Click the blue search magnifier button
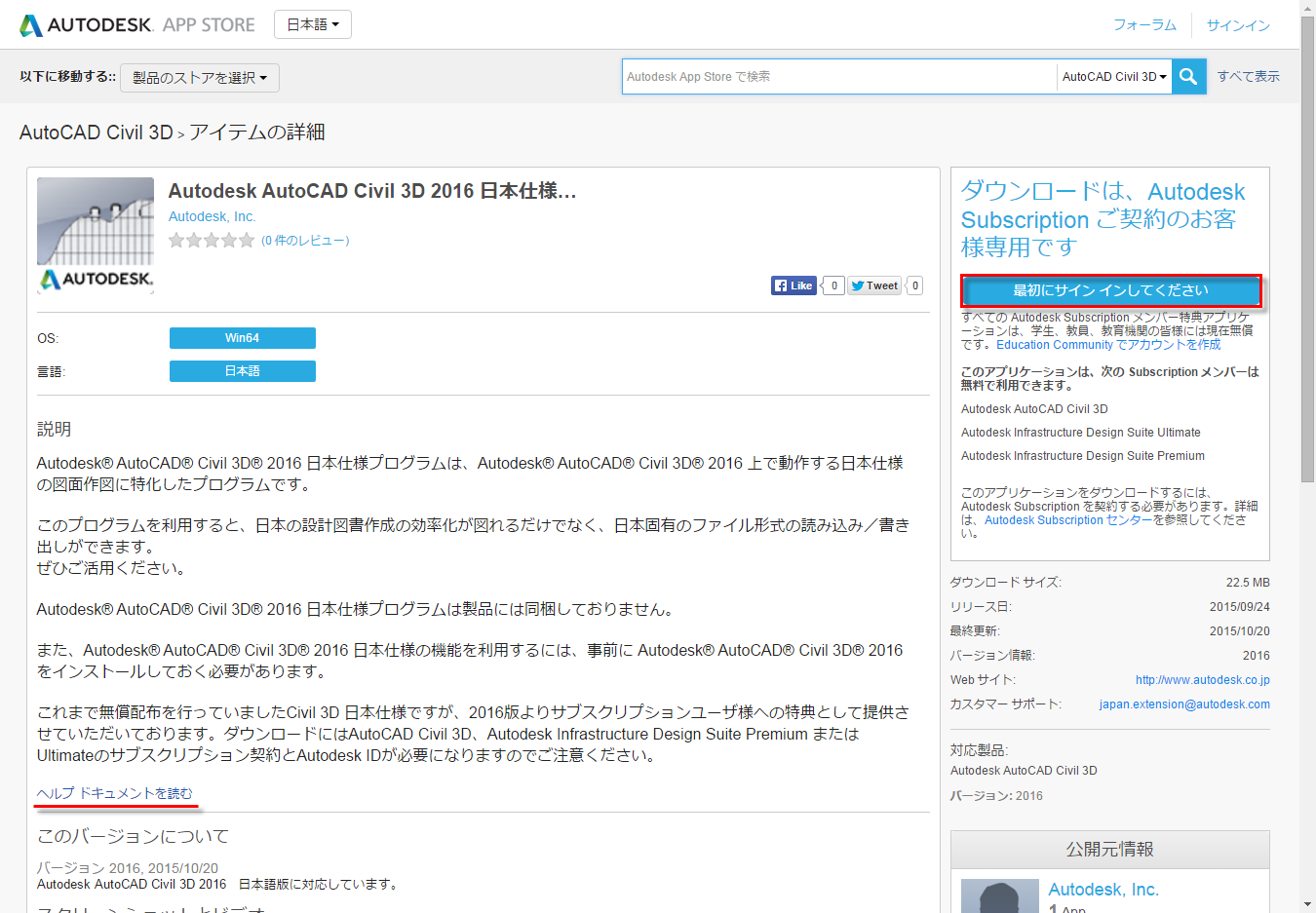This screenshot has width=1316, height=913. (x=1188, y=76)
